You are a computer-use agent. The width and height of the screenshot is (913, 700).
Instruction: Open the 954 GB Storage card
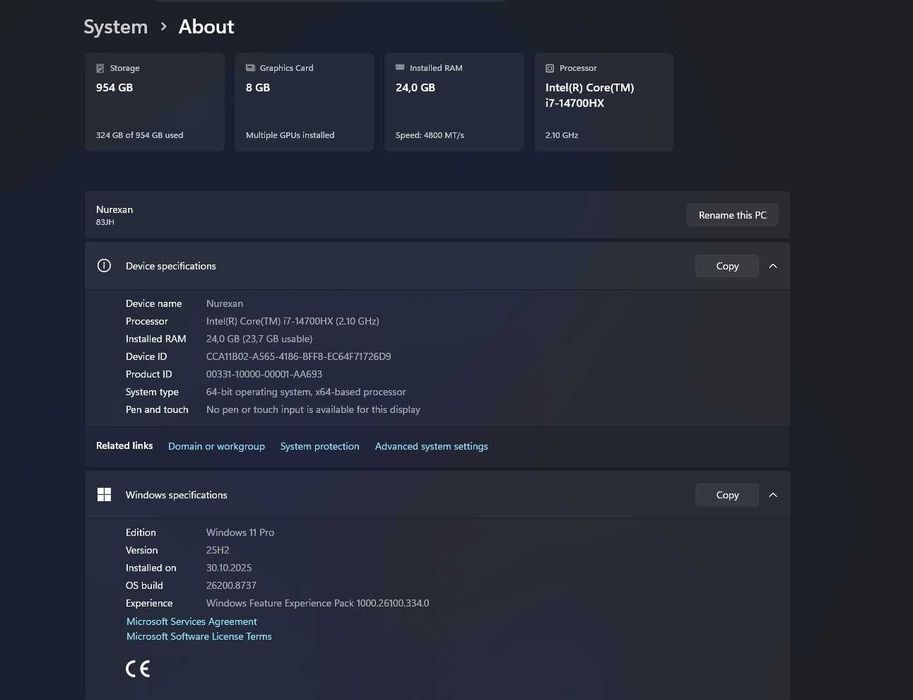155,102
